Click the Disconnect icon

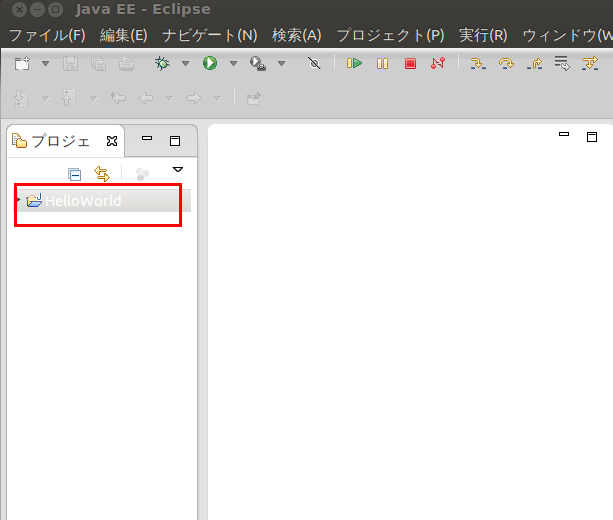point(438,63)
